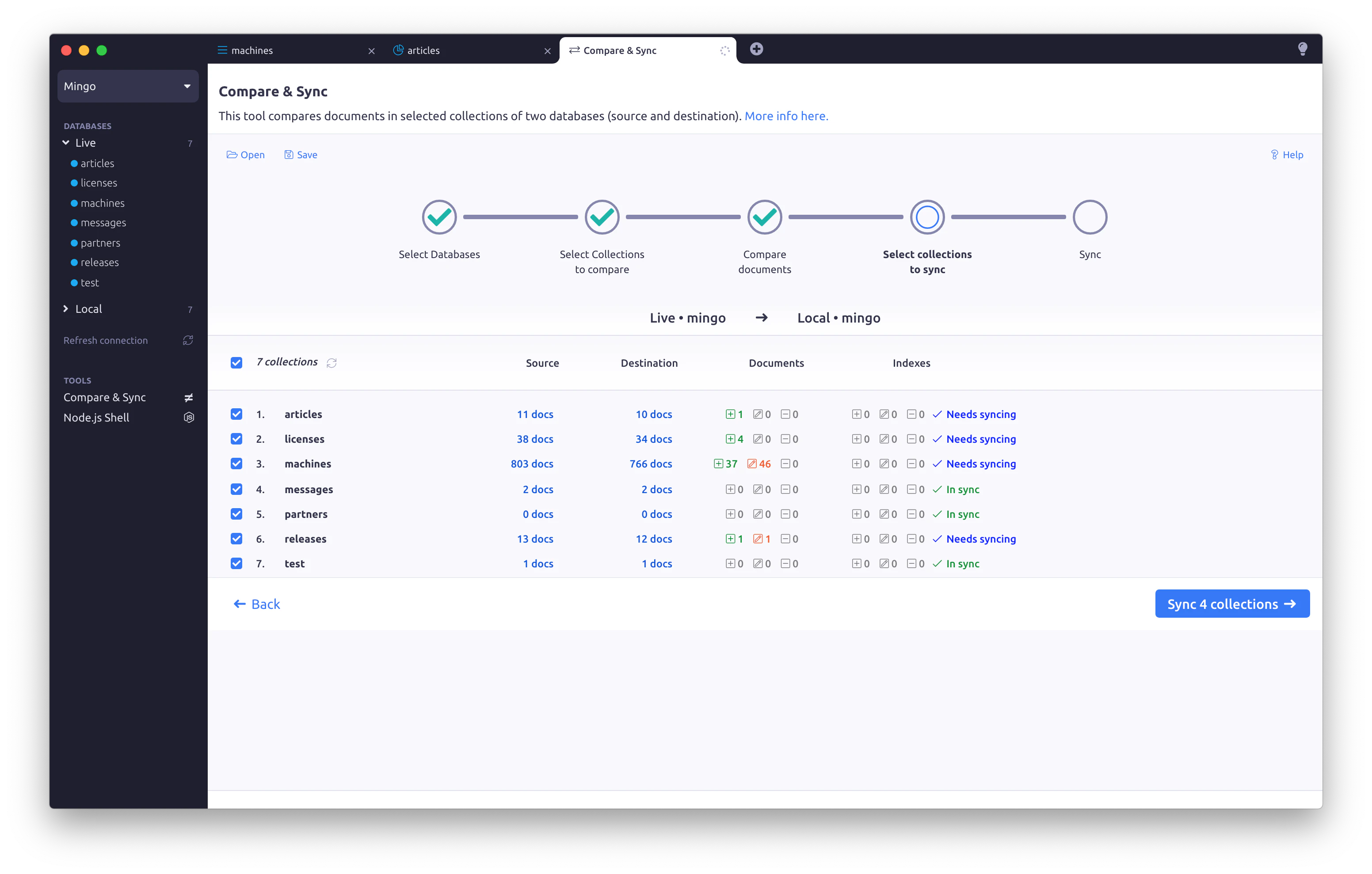
Task: Expand the Local databases tree
Action: click(x=65, y=308)
